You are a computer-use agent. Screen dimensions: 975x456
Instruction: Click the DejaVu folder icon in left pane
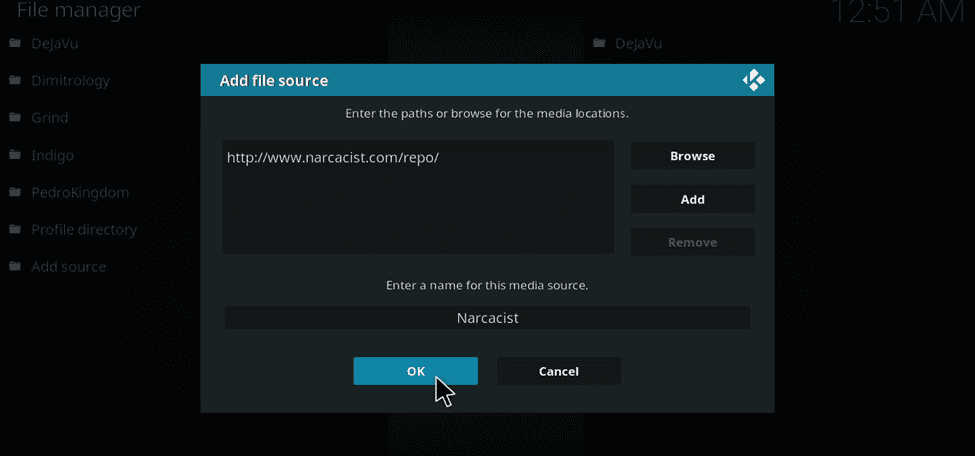coord(15,43)
